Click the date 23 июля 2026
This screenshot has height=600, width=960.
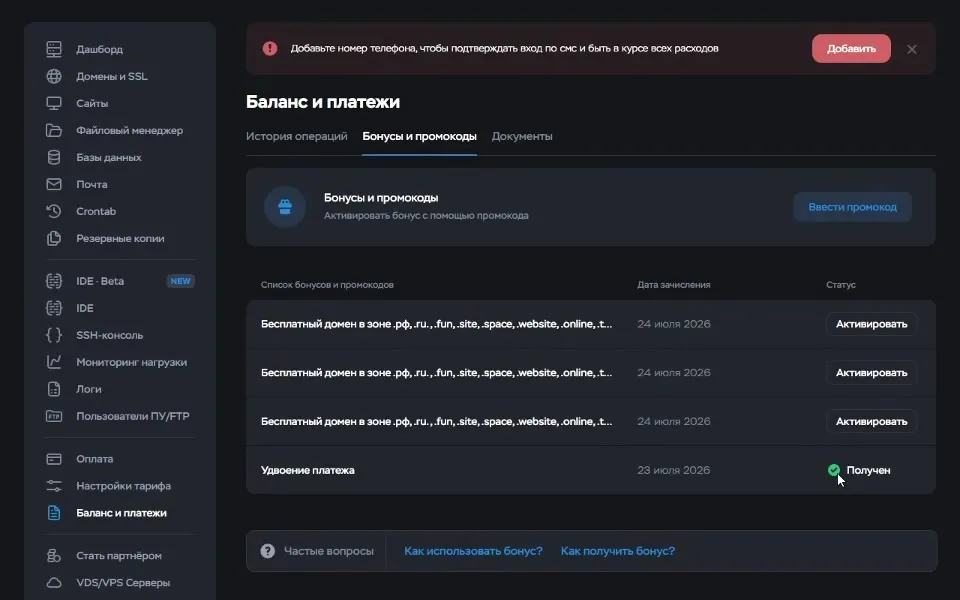[x=673, y=470]
